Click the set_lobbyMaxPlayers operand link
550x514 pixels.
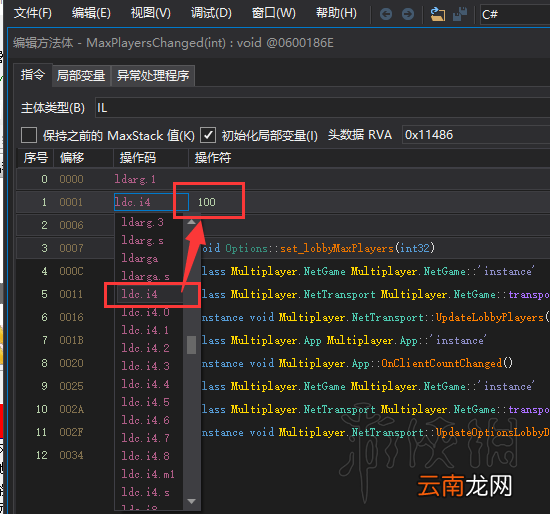pos(337,248)
